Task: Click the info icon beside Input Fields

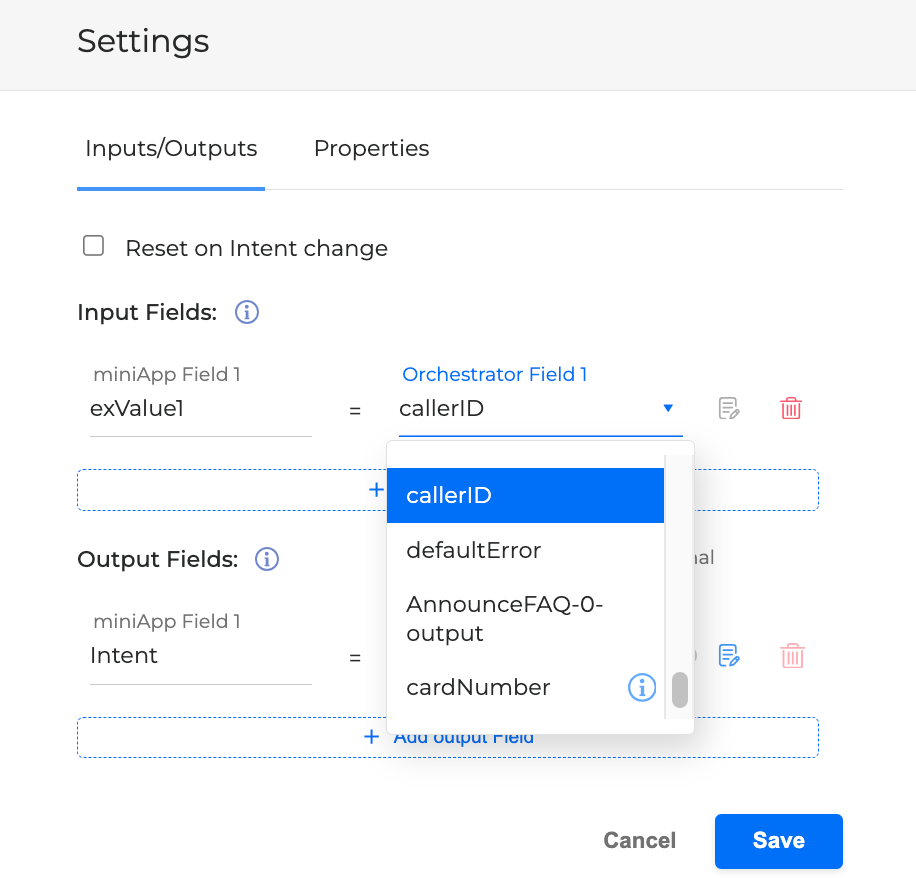Action: 247,313
